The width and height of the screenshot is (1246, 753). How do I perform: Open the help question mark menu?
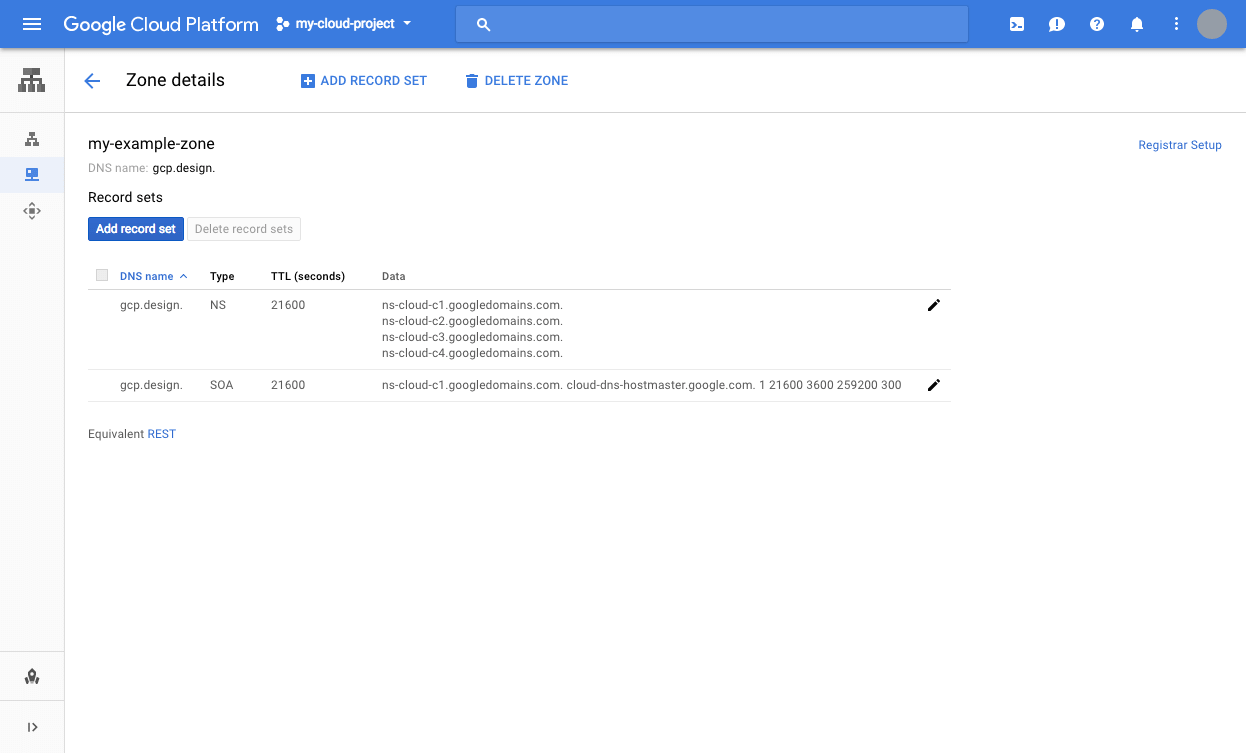1097,24
